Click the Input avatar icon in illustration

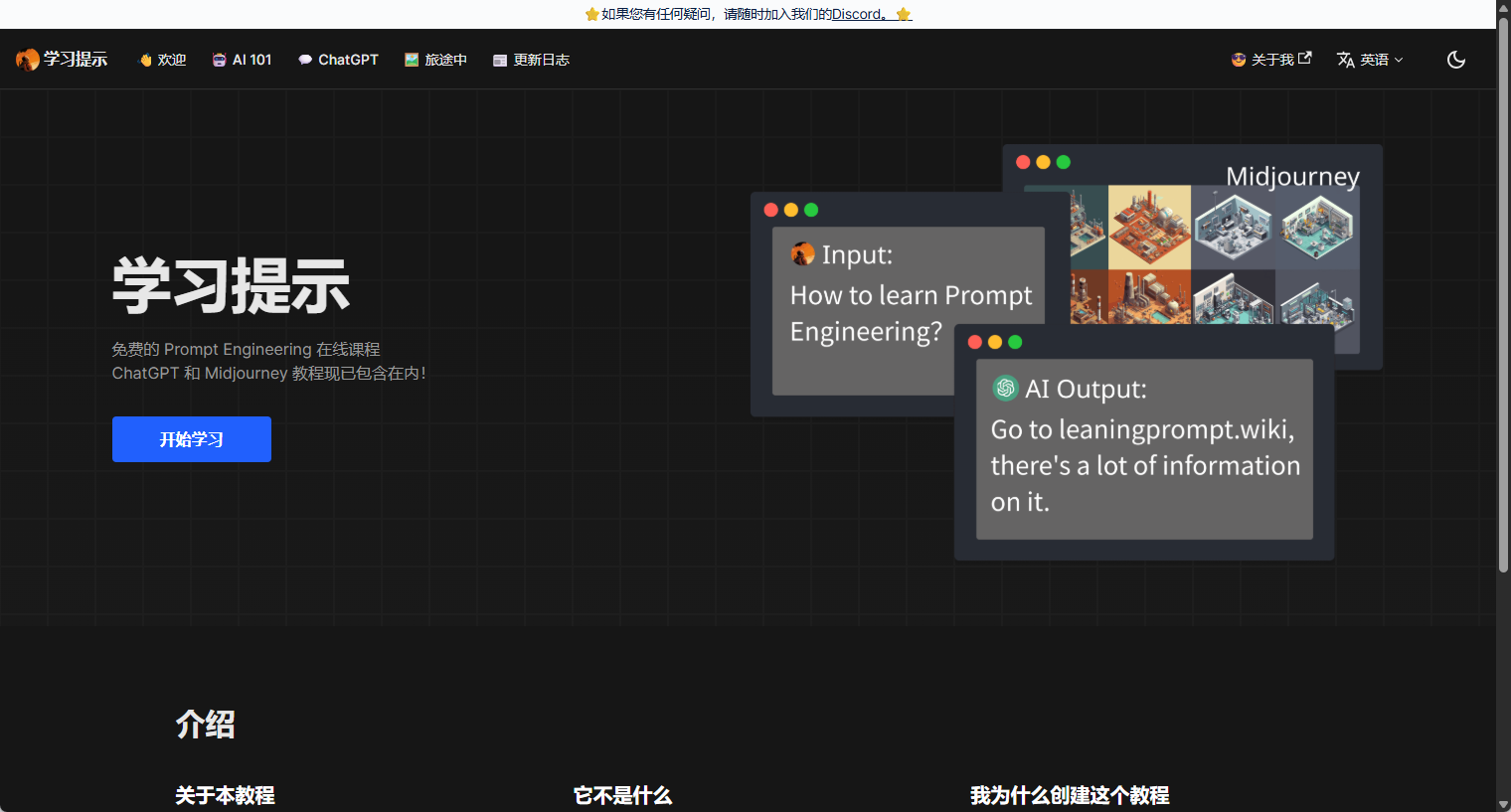pos(802,254)
